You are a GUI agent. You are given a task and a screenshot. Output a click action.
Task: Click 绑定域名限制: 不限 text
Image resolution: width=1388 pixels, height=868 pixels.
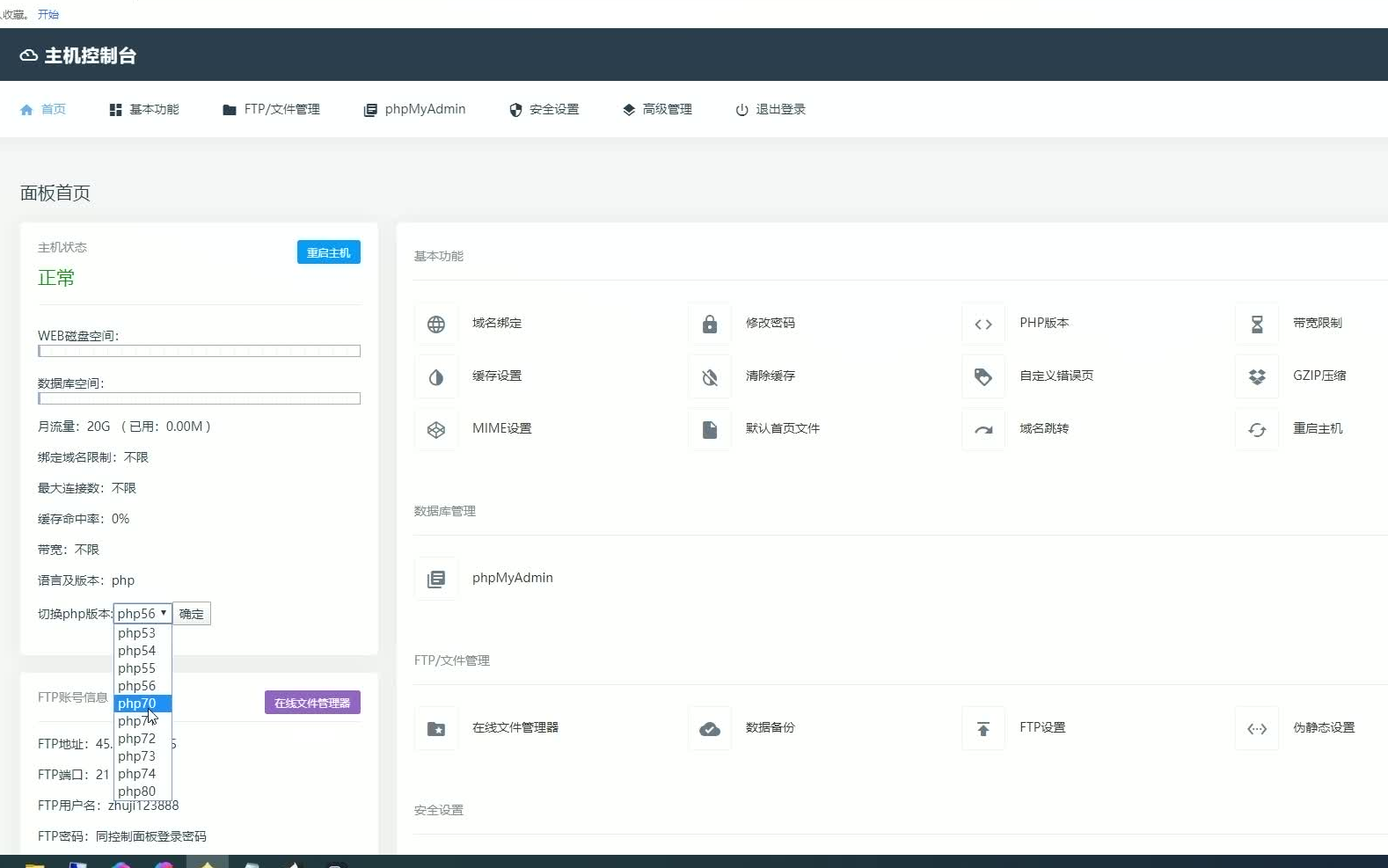coord(93,457)
